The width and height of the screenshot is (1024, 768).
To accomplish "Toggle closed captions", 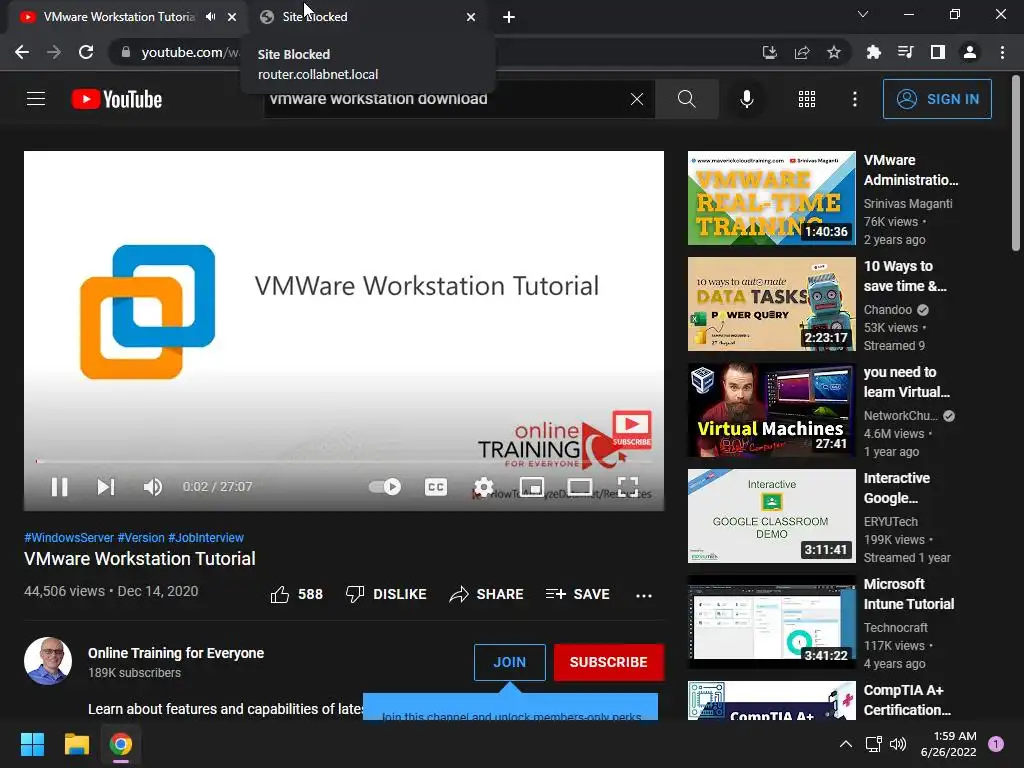I will (436, 487).
